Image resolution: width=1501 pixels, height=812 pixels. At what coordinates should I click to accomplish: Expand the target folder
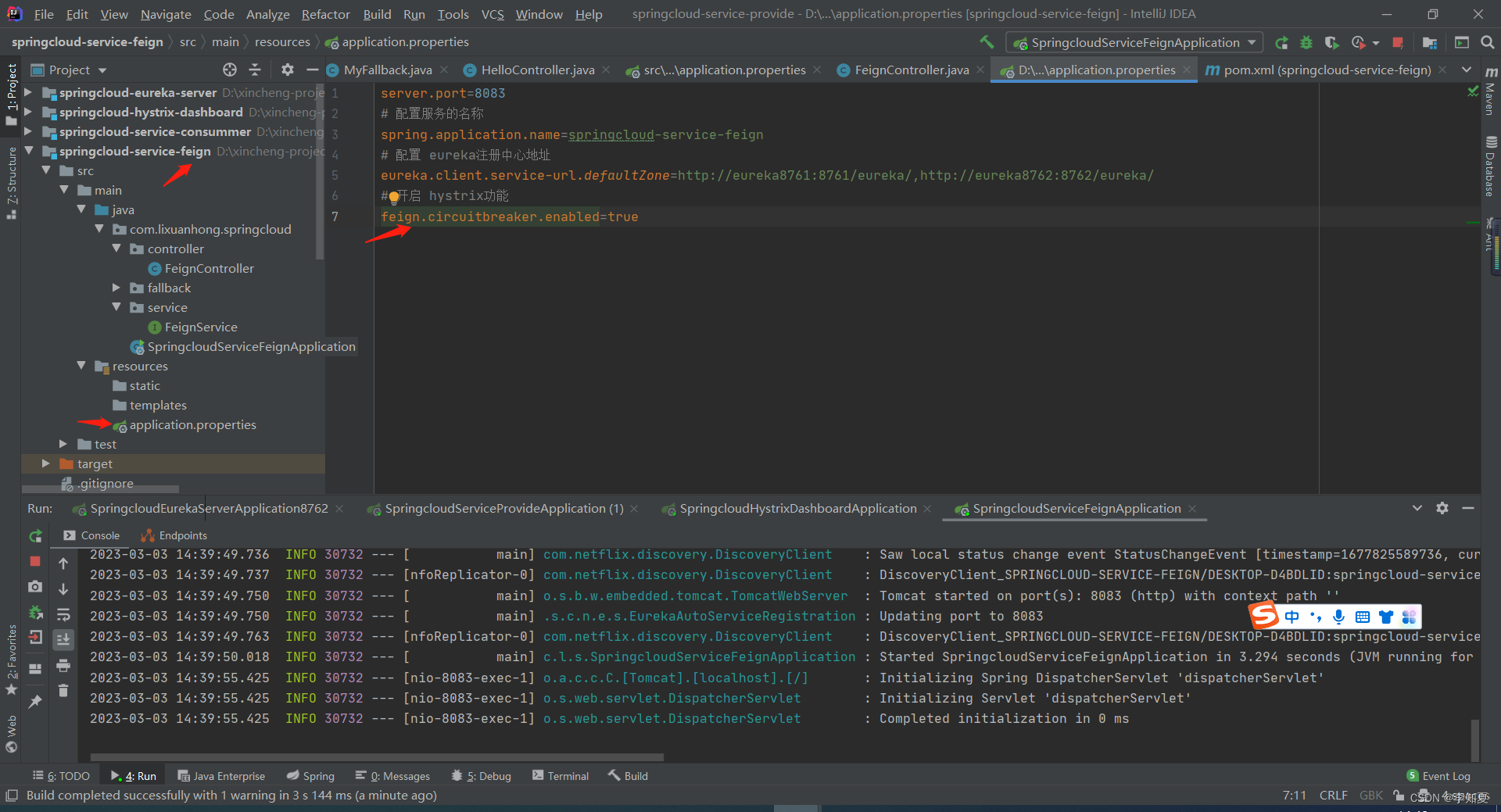tap(45, 463)
